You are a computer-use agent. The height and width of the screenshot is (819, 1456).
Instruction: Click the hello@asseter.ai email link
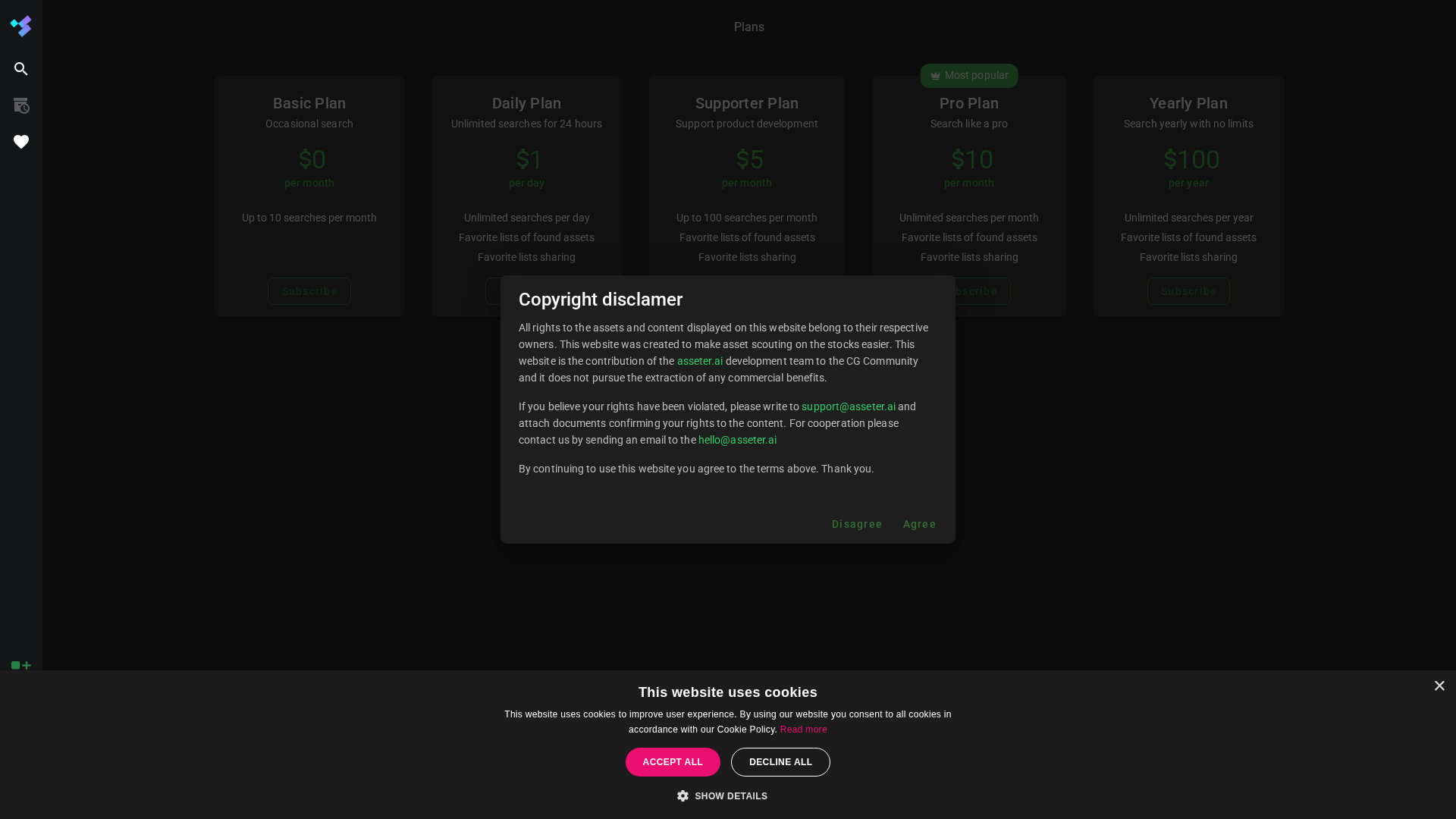pos(737,440)
